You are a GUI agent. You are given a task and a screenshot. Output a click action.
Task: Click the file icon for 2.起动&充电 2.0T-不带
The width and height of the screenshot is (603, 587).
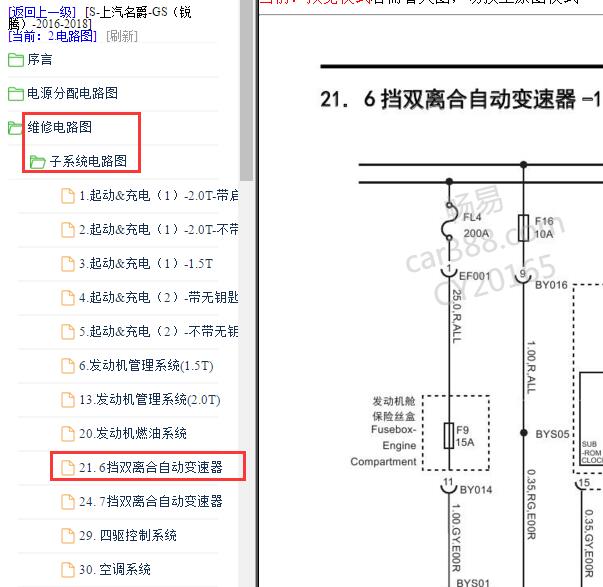tap(68, 230)
